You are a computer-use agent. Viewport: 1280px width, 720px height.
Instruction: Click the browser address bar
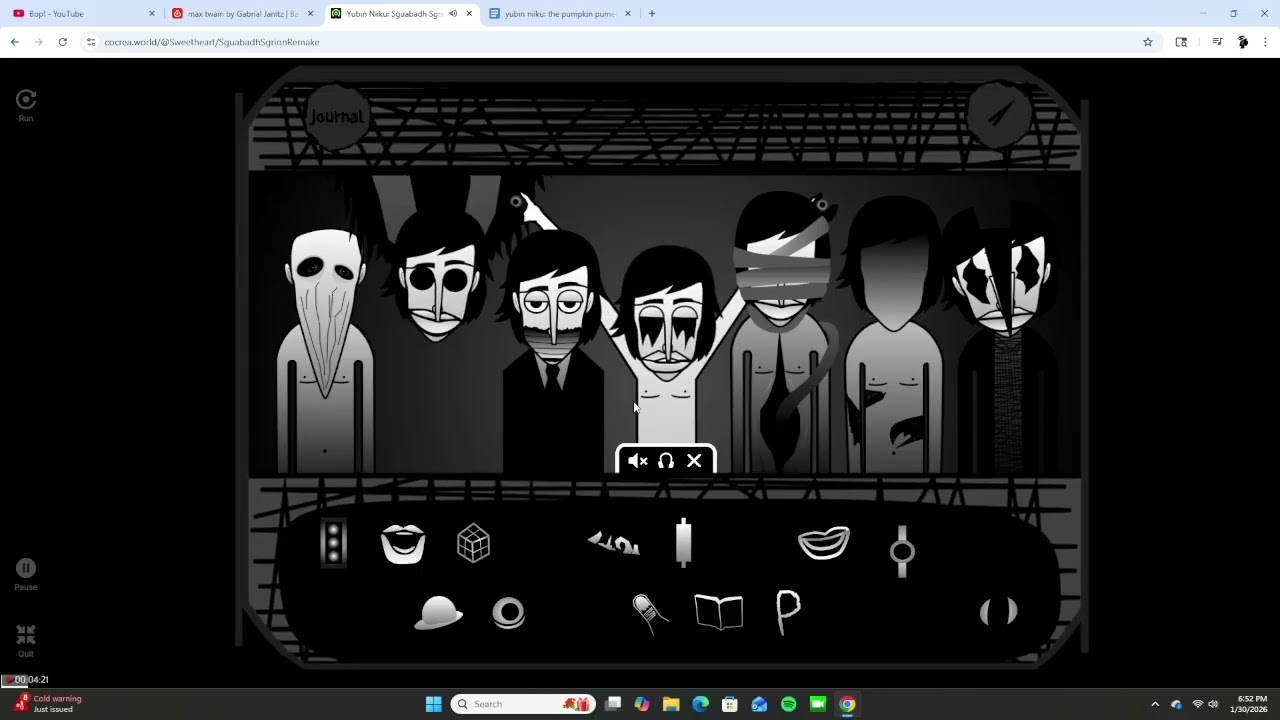pyautogui.click(x=620, y=42)
